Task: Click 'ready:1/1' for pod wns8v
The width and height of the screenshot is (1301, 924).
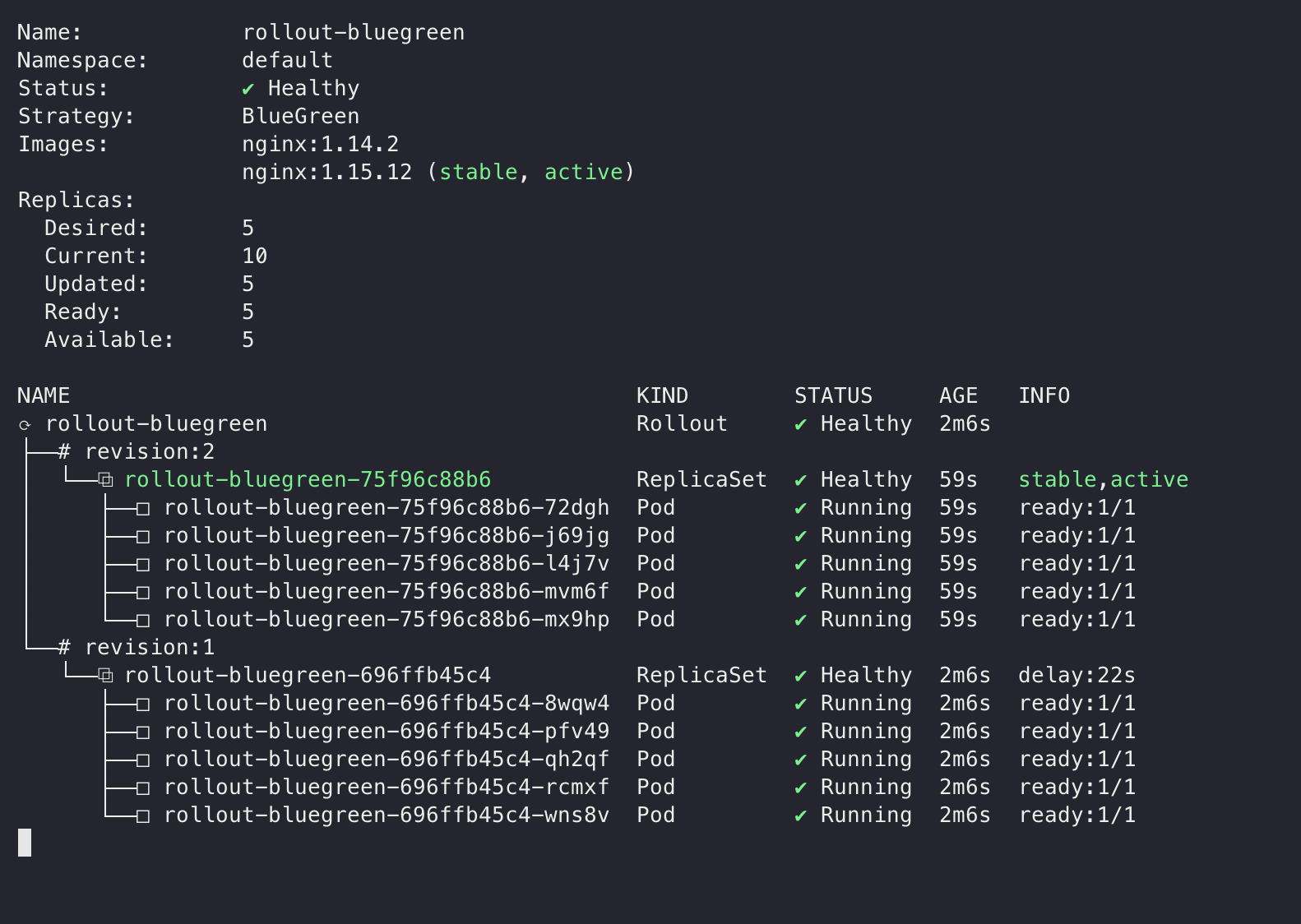Action: click(1077, 815)
